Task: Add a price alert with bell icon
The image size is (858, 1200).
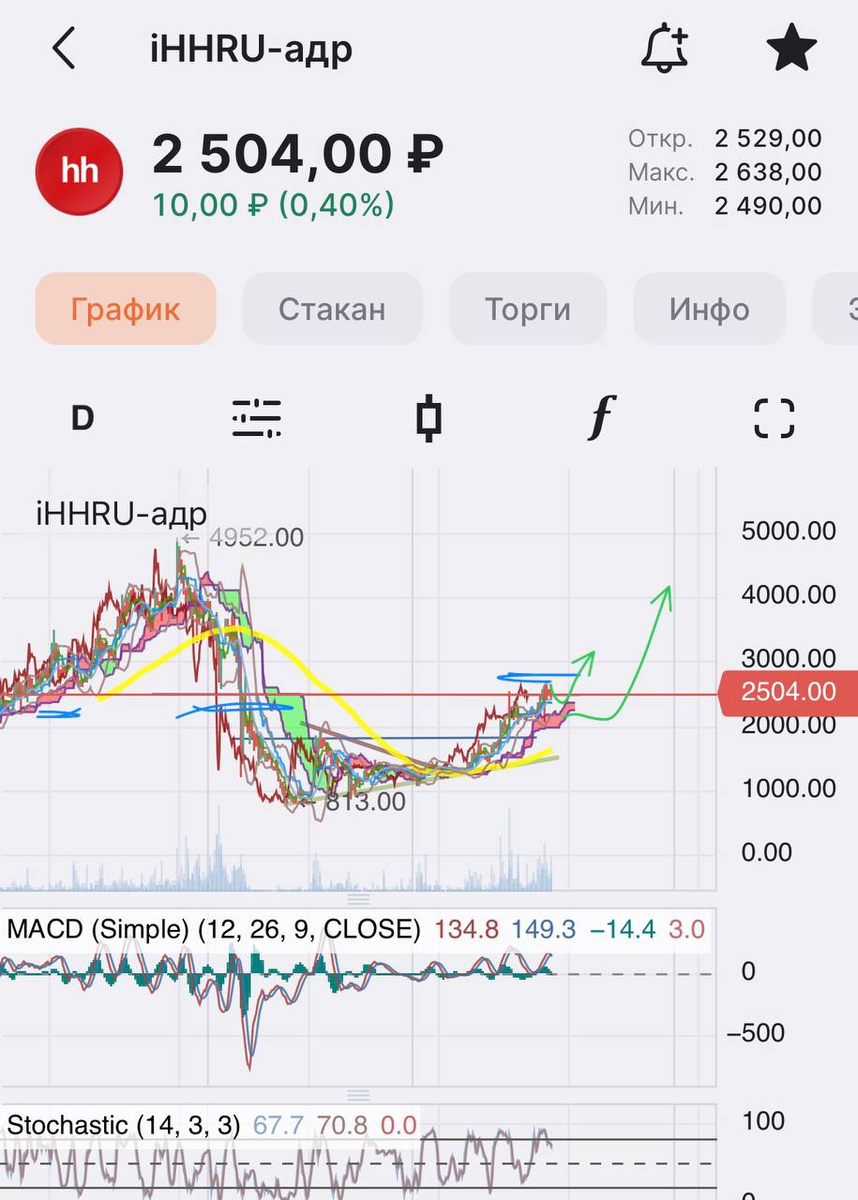Action: point(665,47)
